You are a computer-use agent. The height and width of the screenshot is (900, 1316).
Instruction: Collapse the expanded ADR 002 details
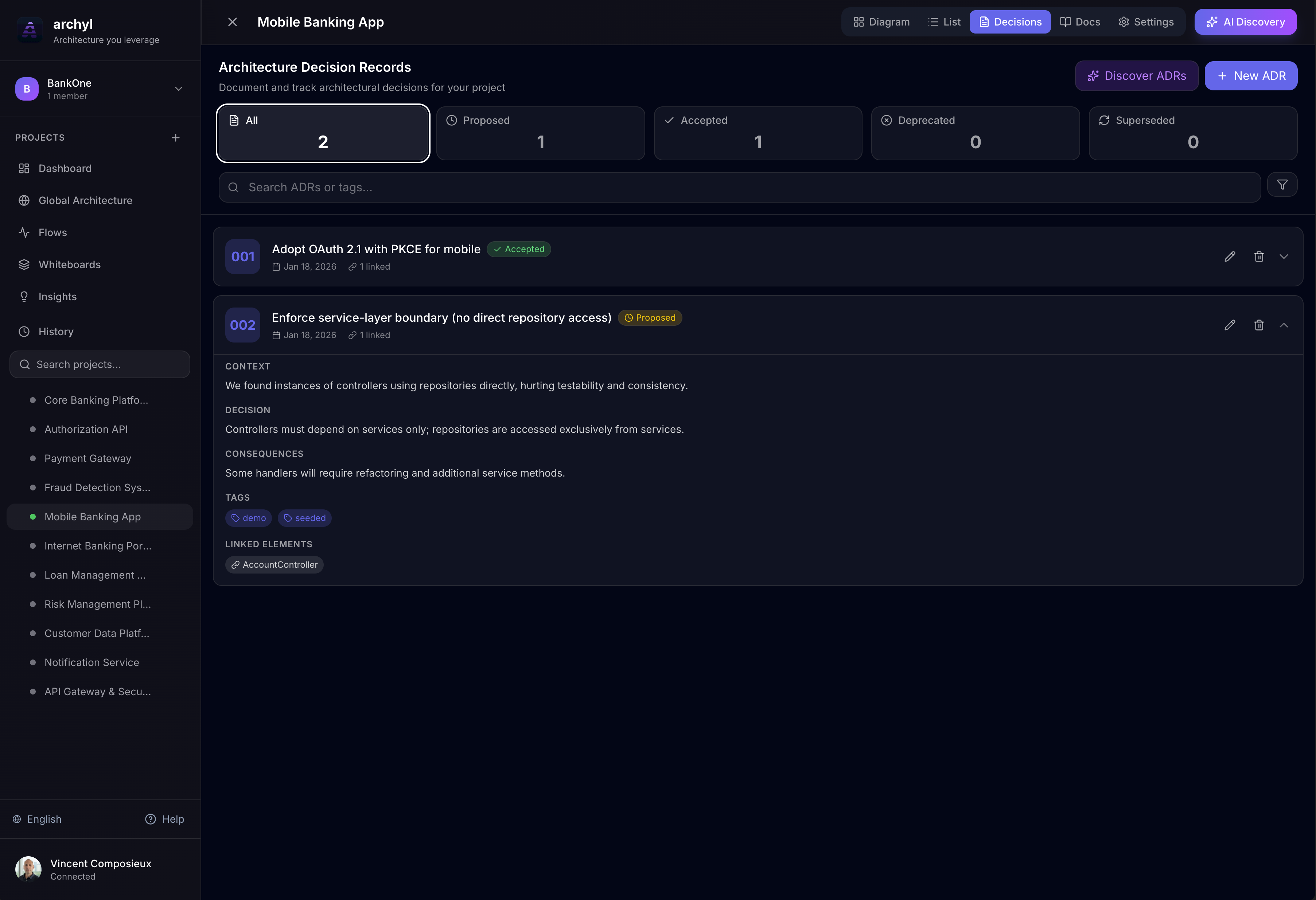tap(1284, 325)
